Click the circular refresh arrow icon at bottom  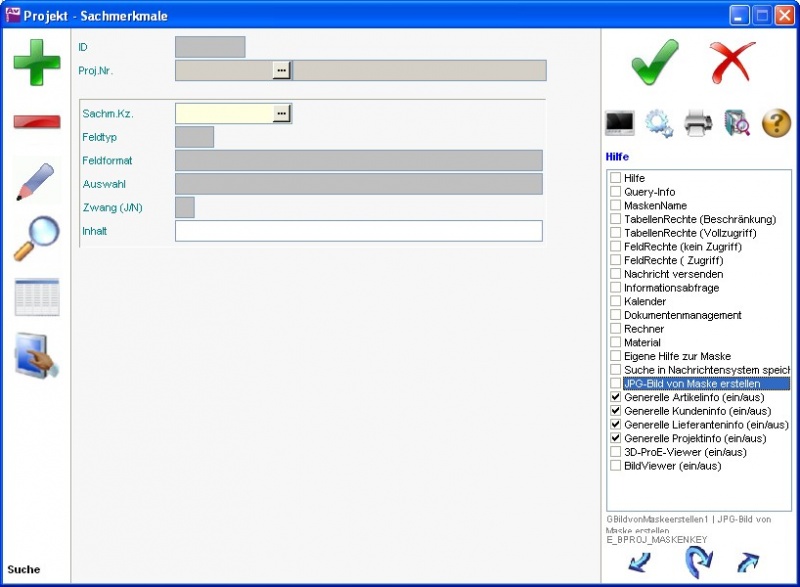point(697,562)
